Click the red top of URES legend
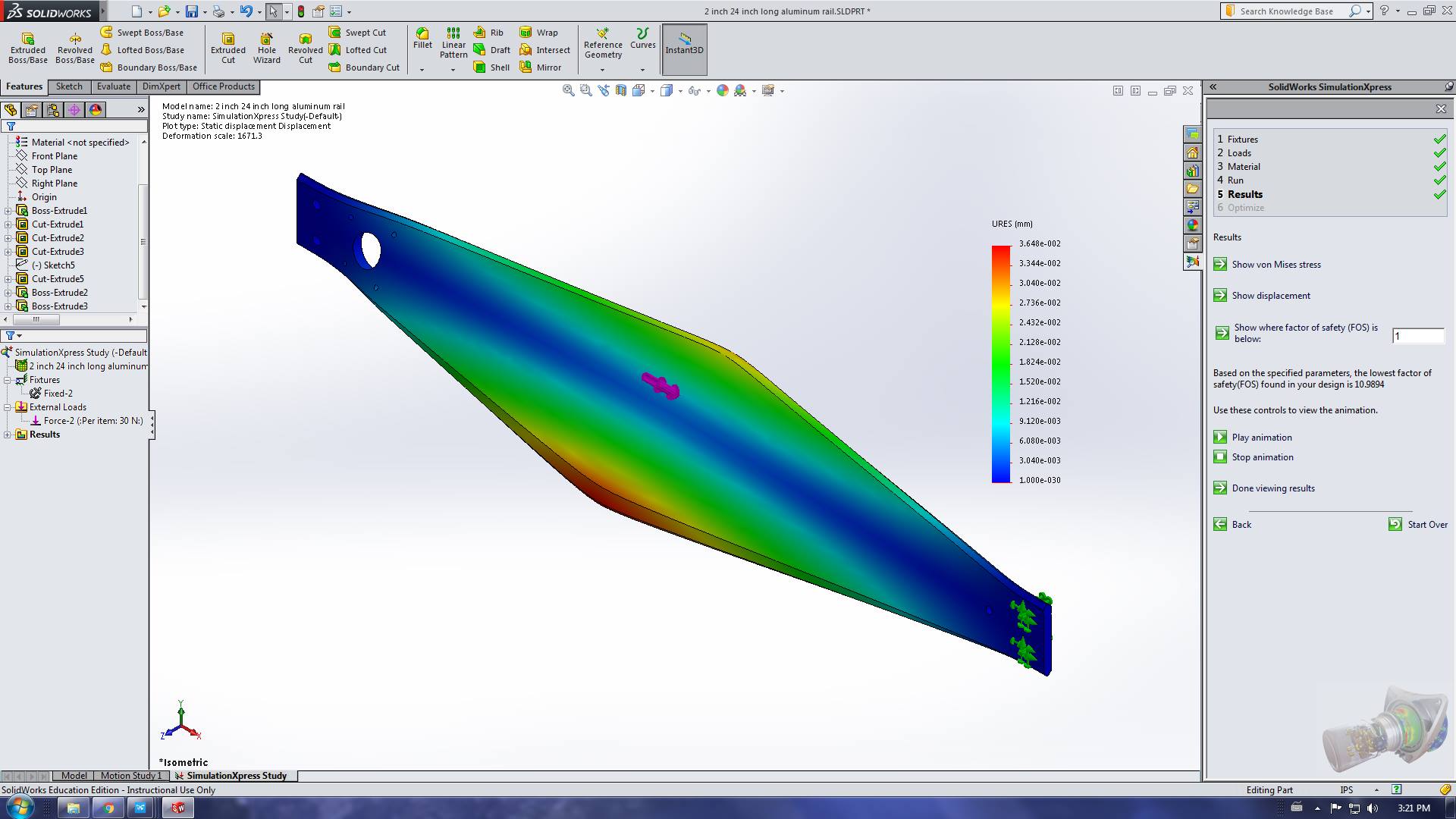This screenshot has width=1456, height=819. [x=1001, y=249]
